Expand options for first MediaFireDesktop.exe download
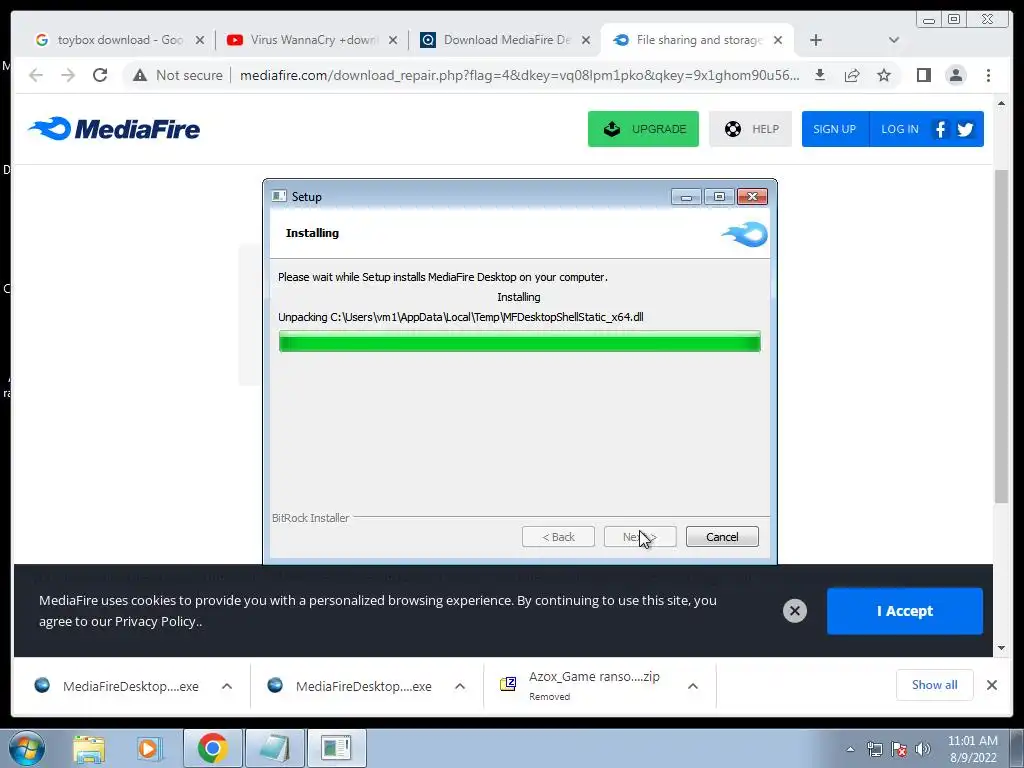Viewport: 1024px width, 768px height. (227, 686)
